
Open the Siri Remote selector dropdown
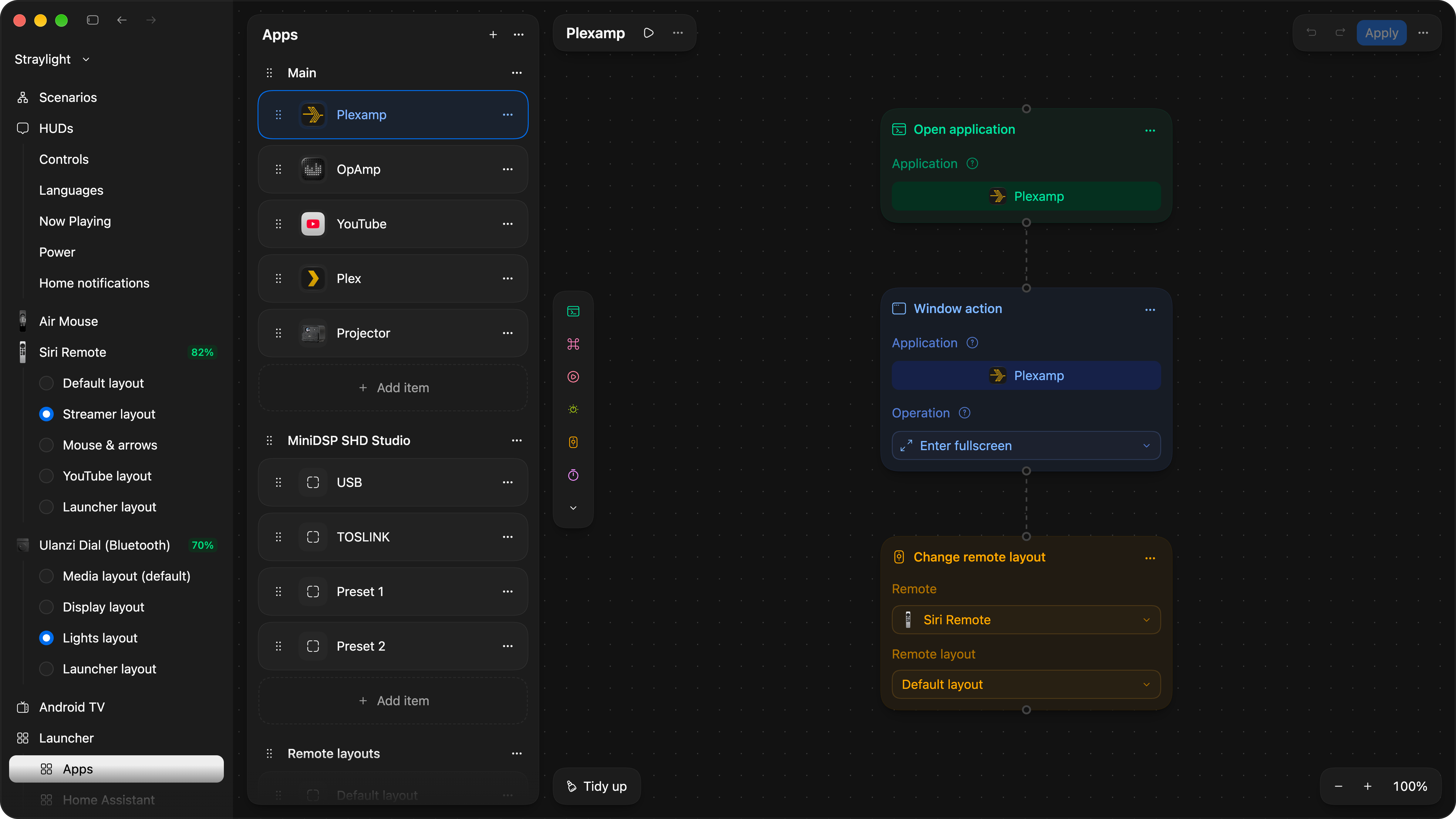click(1026, 620)
